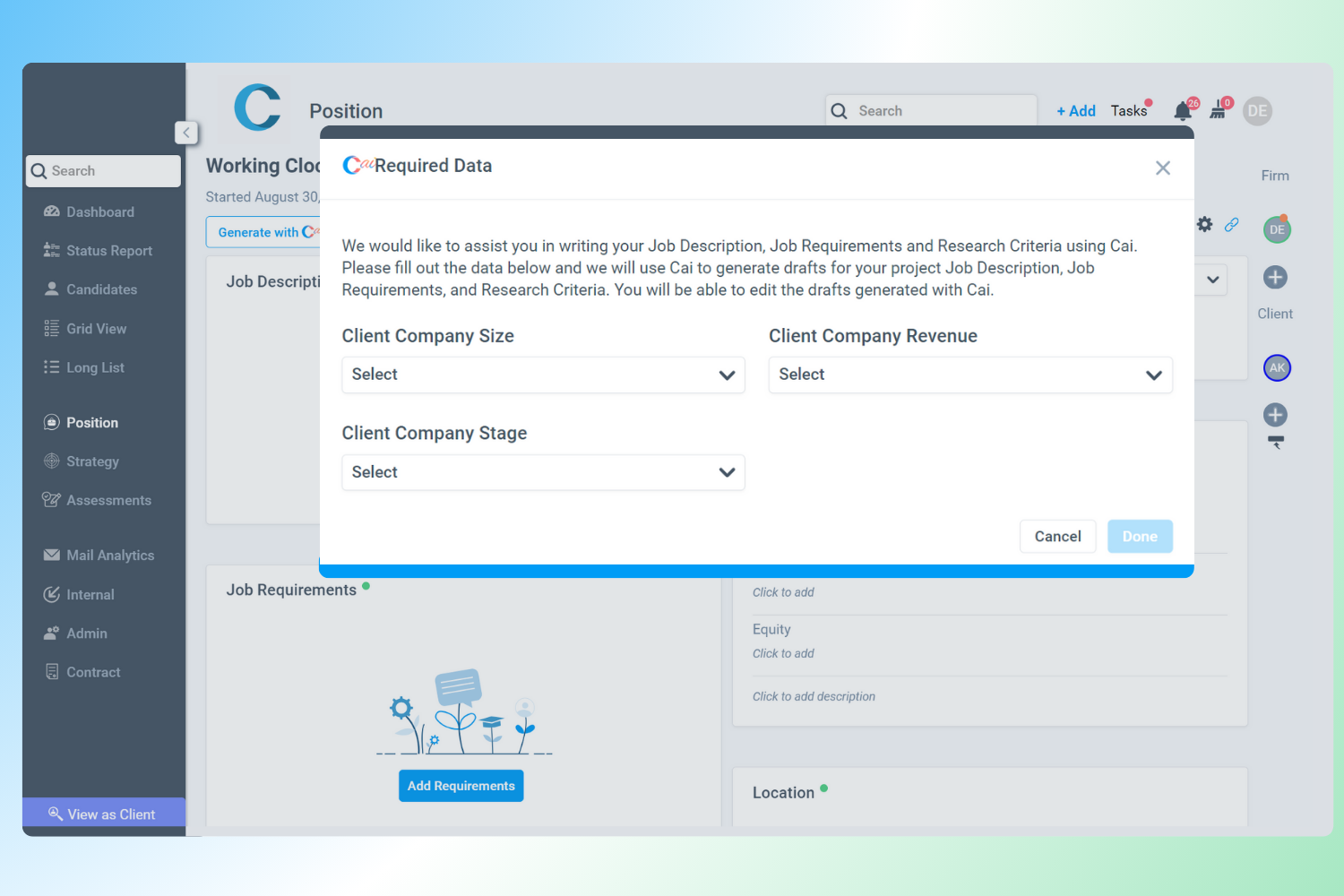Open the settings gear icon
The width and height of the screenshot is (1344, 896).
1205,224
